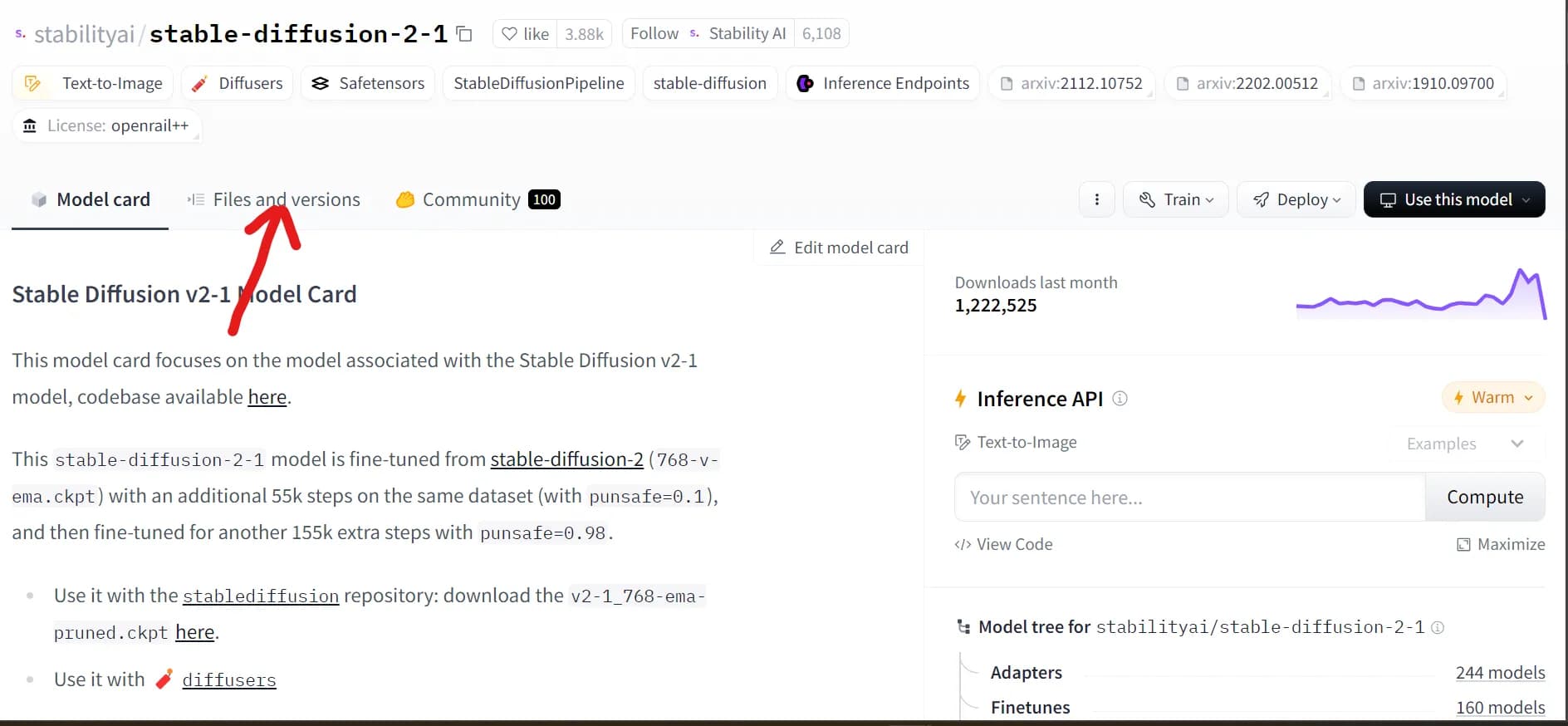Click the Text-to-Image tag

pyautogui.click(x=93, y=83)
